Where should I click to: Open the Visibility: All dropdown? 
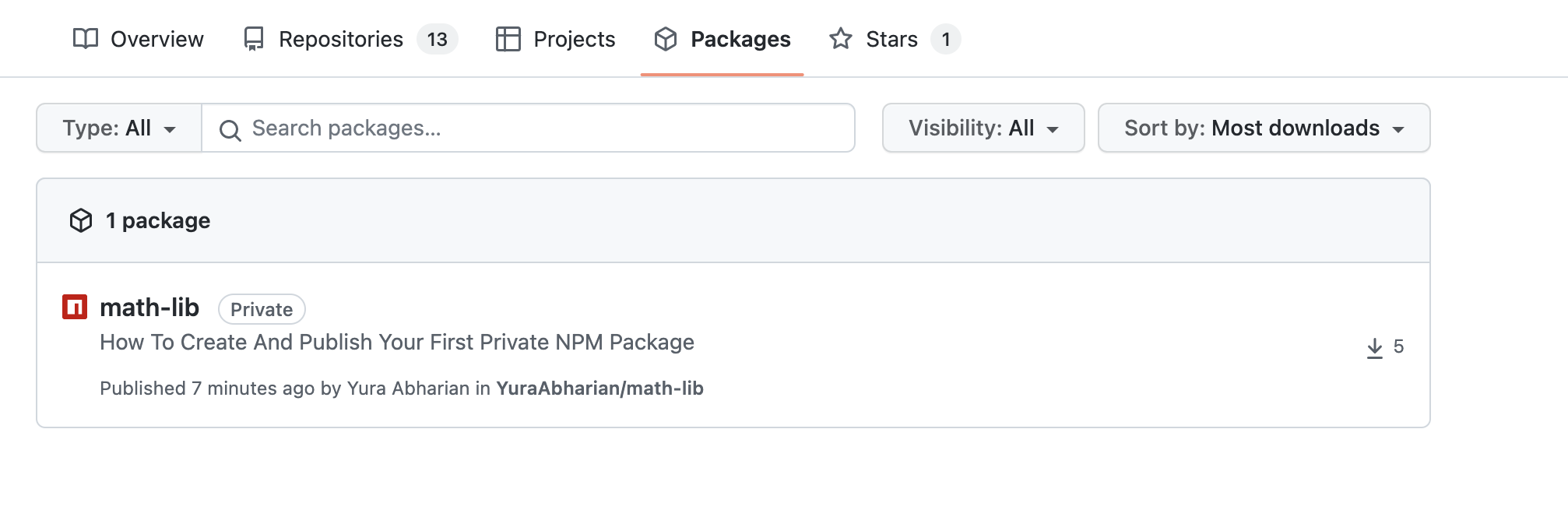click(x=983, y=128)
